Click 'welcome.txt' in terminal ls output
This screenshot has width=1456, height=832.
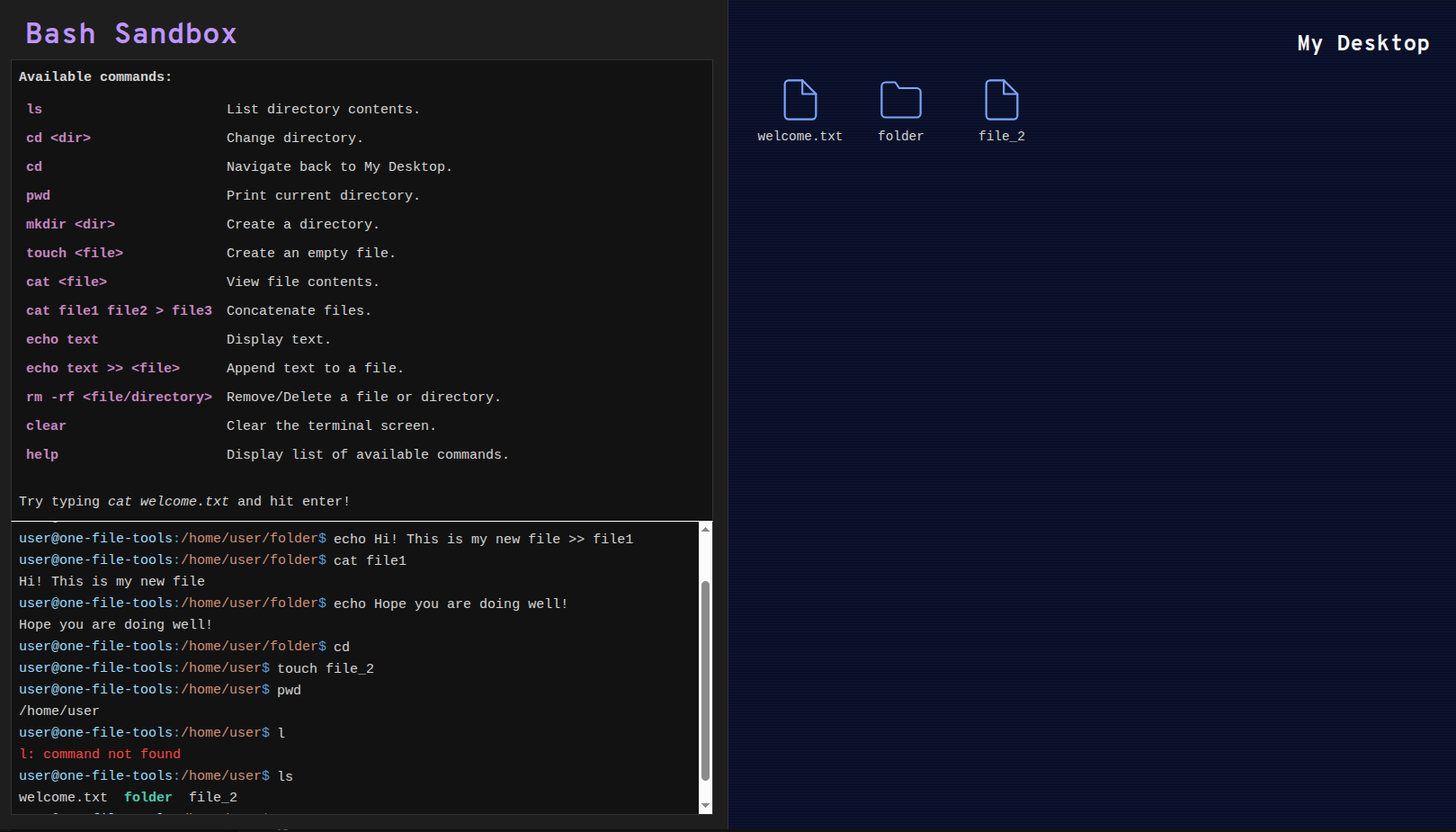63,797
